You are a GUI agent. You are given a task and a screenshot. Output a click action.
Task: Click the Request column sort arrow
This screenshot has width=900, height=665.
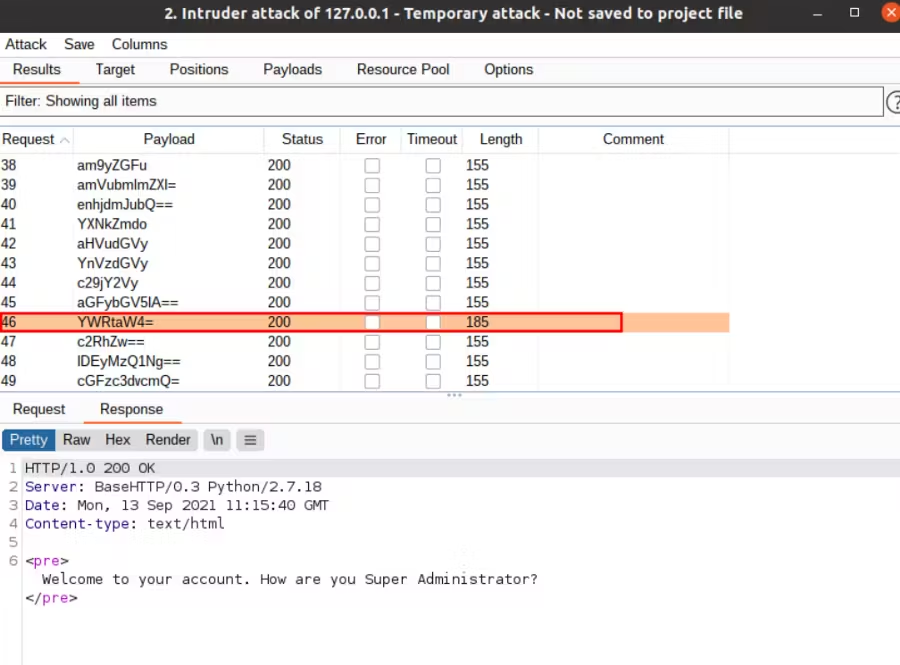click(65, 140)
